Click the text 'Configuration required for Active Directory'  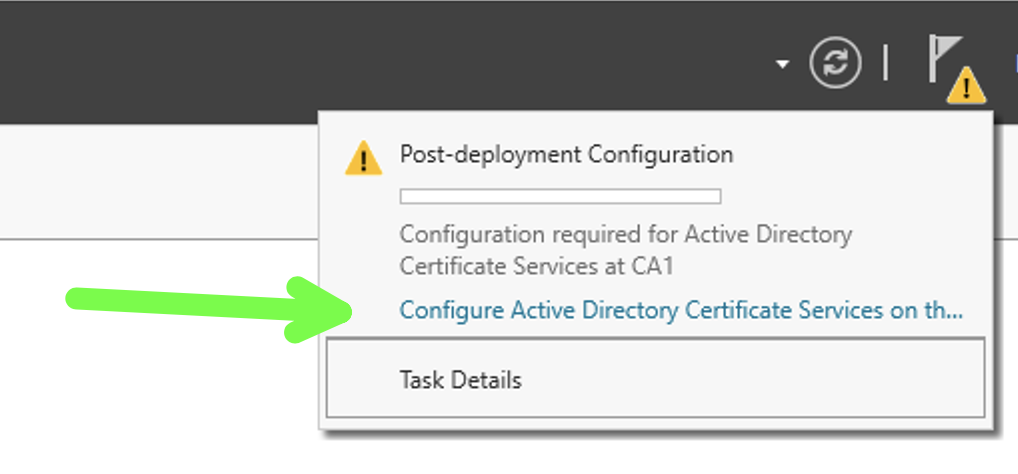[x=625, y=234]
